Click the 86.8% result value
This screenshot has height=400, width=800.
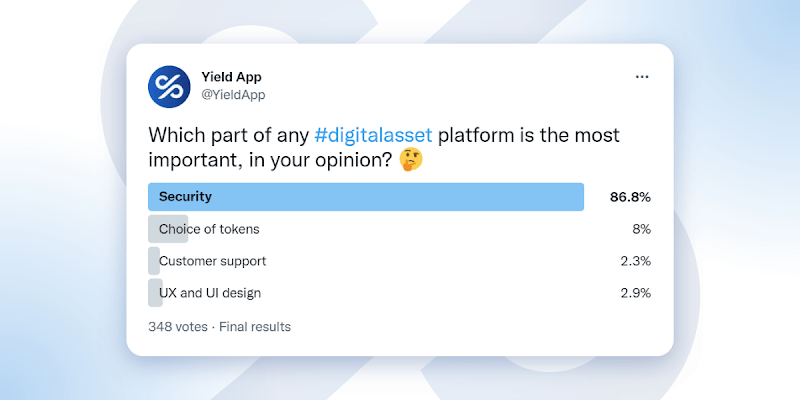click(x=630, y=197)
